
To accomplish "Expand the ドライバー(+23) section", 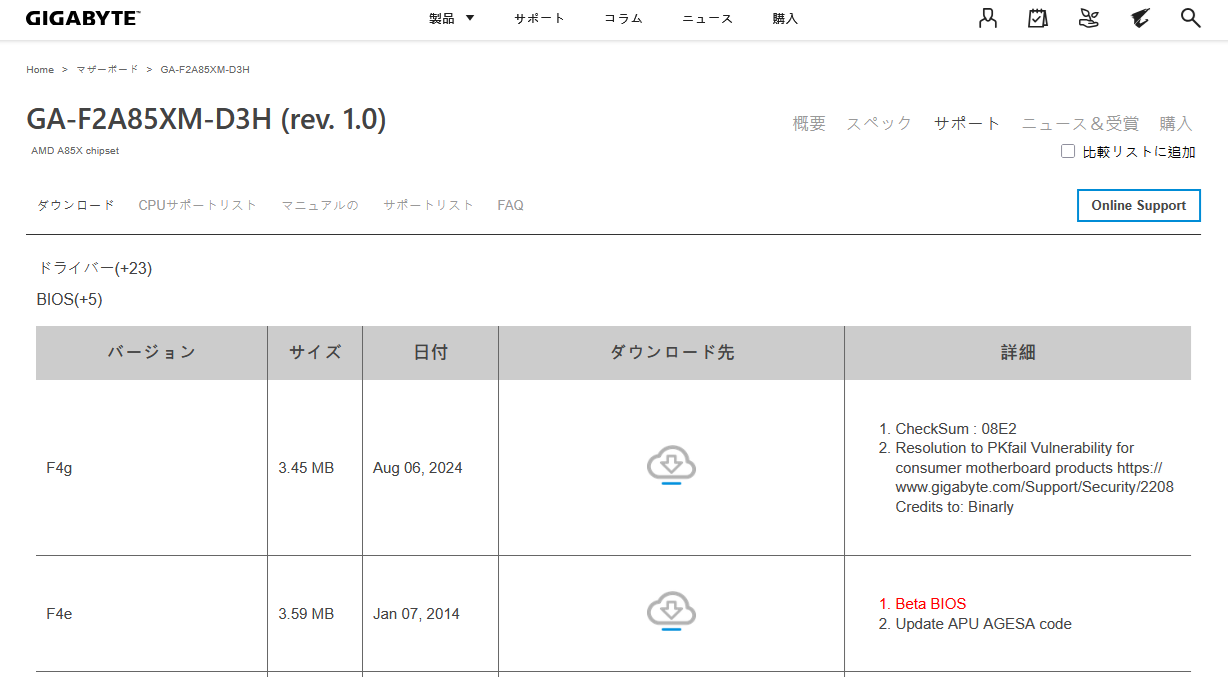I will coord(95,268).
